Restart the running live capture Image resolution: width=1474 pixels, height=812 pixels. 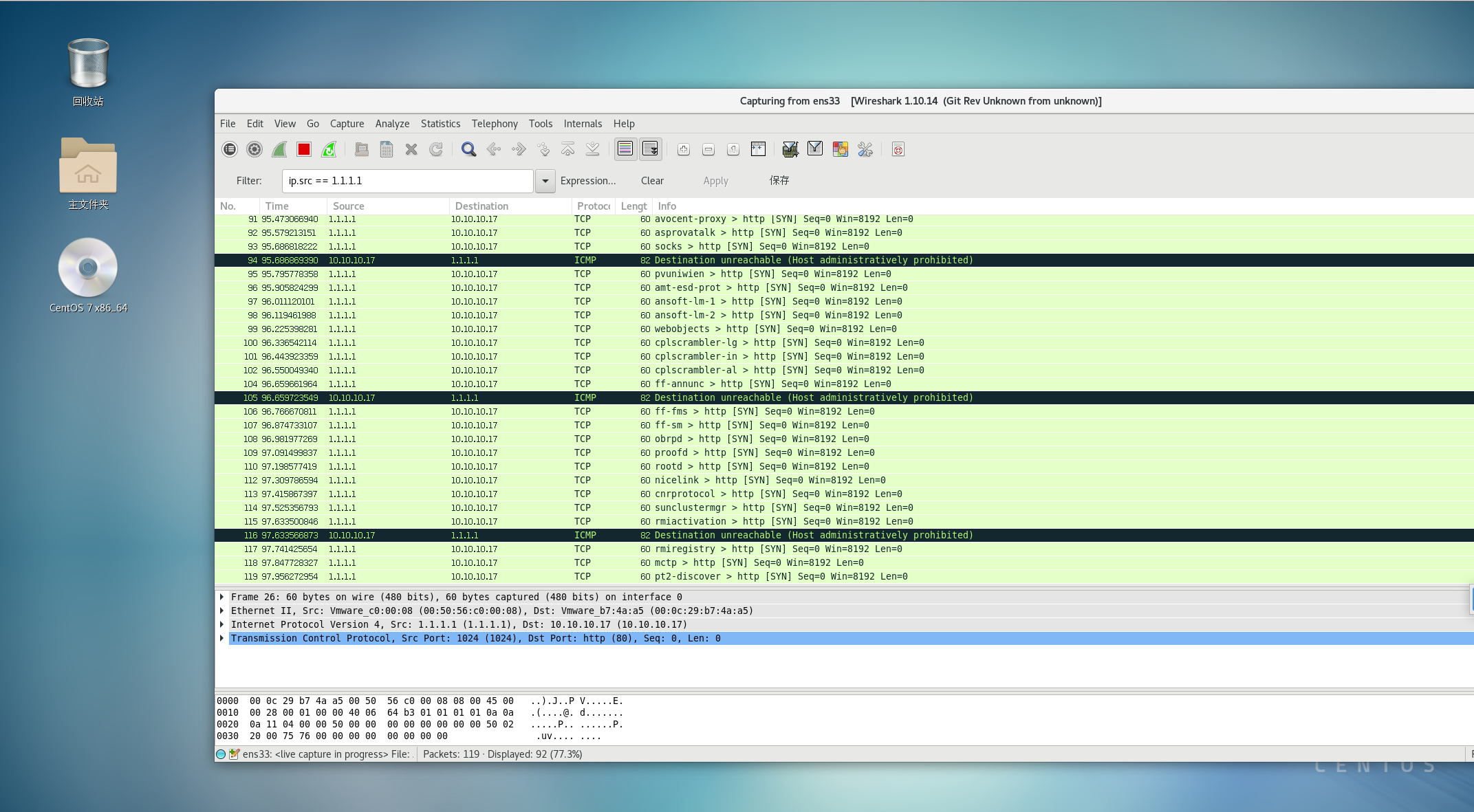tap(329, 149)
